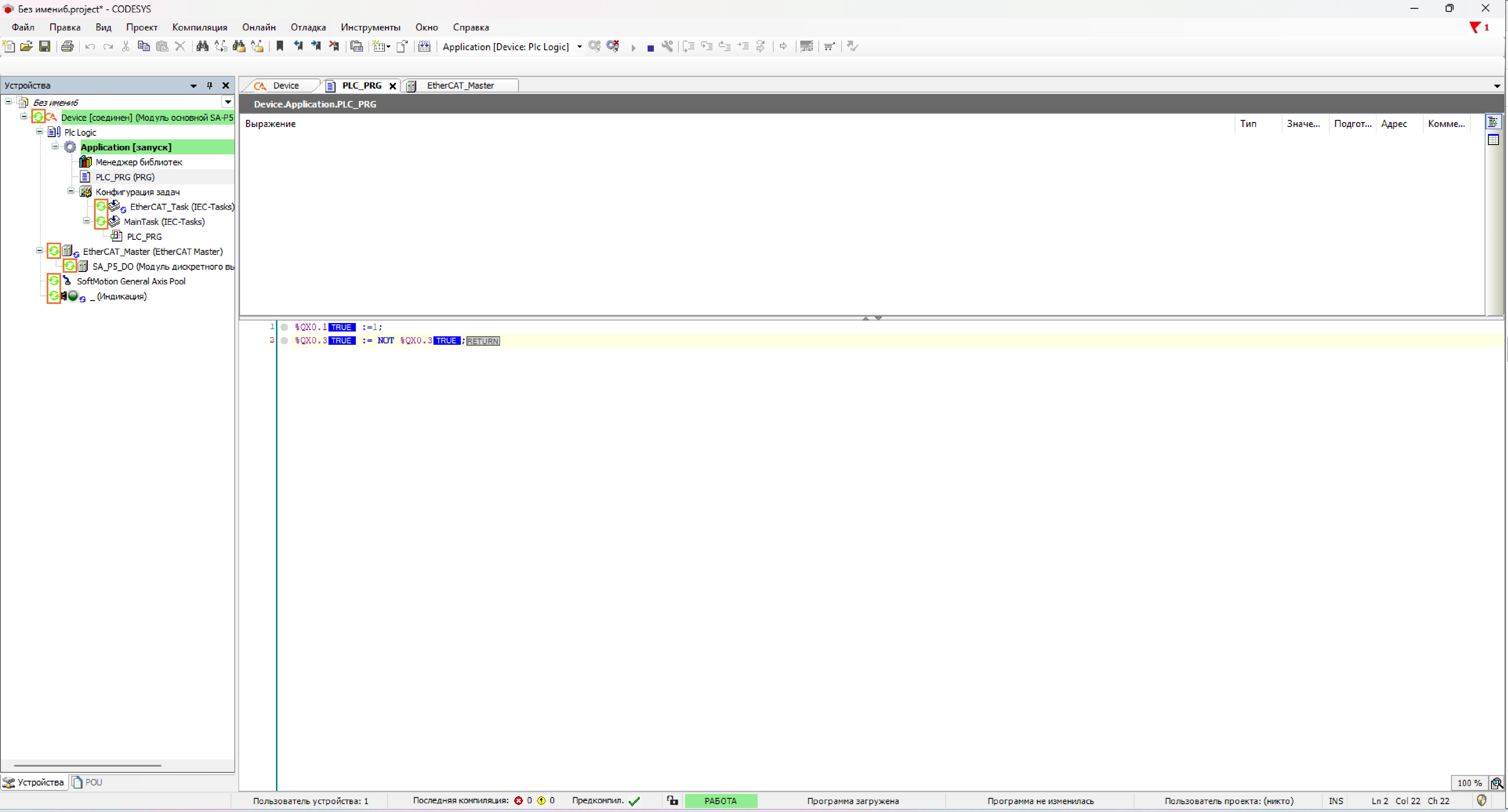The height and width of the screenshot is (812, 1508).
Task: Open a project file with the folder icon
Action: [26, 46]
